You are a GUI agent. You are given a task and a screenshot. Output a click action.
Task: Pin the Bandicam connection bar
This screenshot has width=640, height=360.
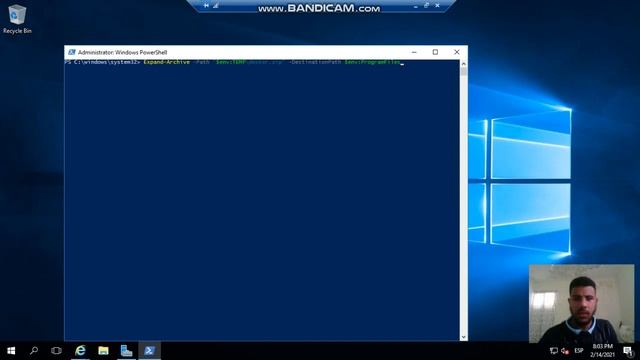206,6
